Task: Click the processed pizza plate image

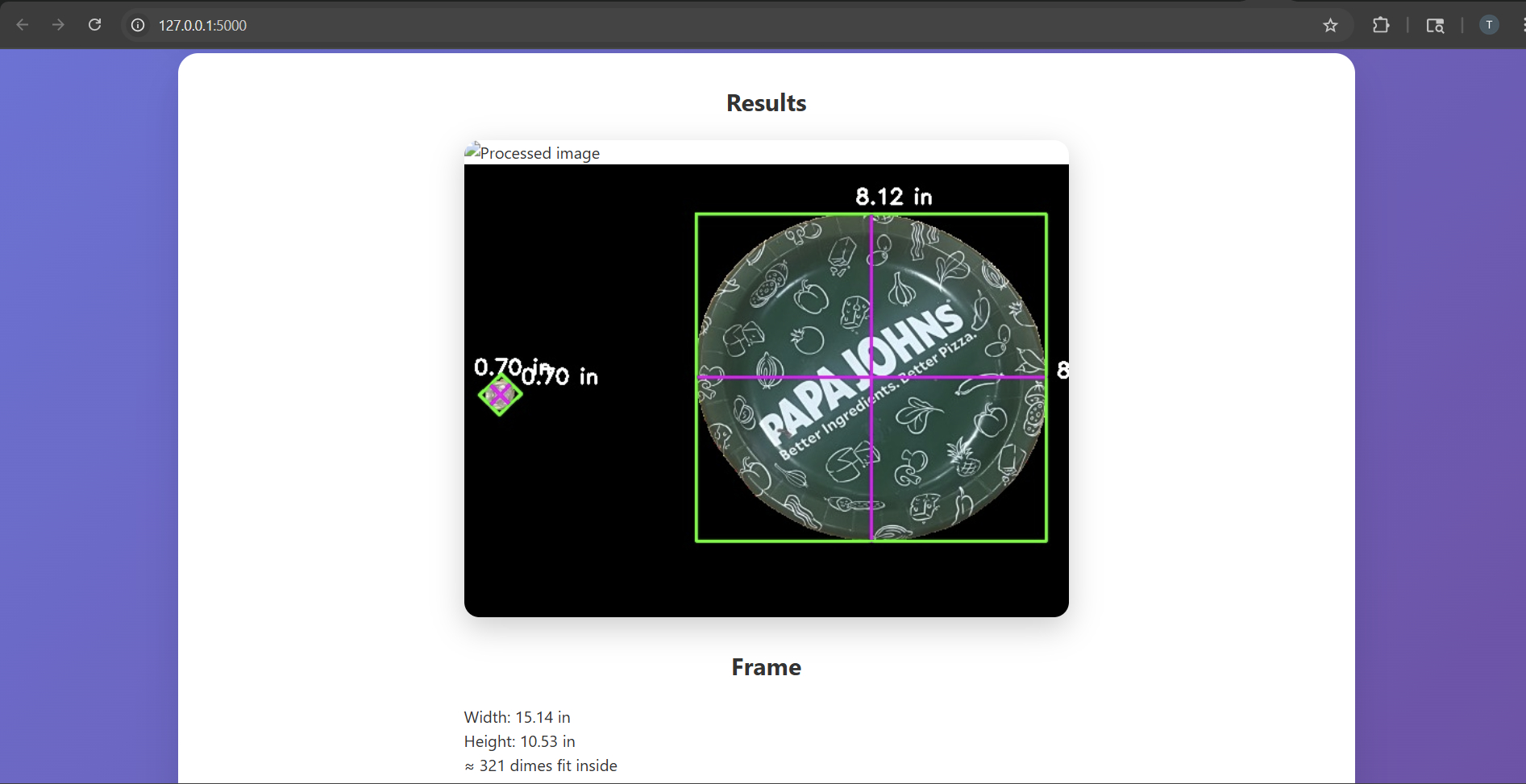Action: pyautogui.click(x=767, y=391)
